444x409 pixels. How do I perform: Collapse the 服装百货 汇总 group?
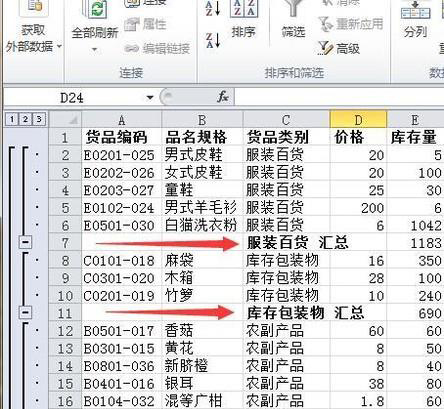tap(25, 242)
